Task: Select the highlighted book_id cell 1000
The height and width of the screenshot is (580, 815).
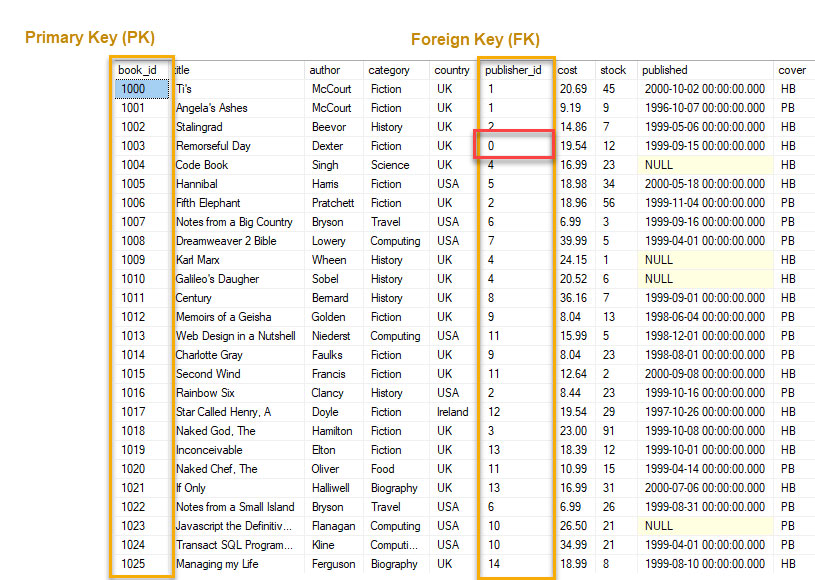Action: [x=134, y=89]
